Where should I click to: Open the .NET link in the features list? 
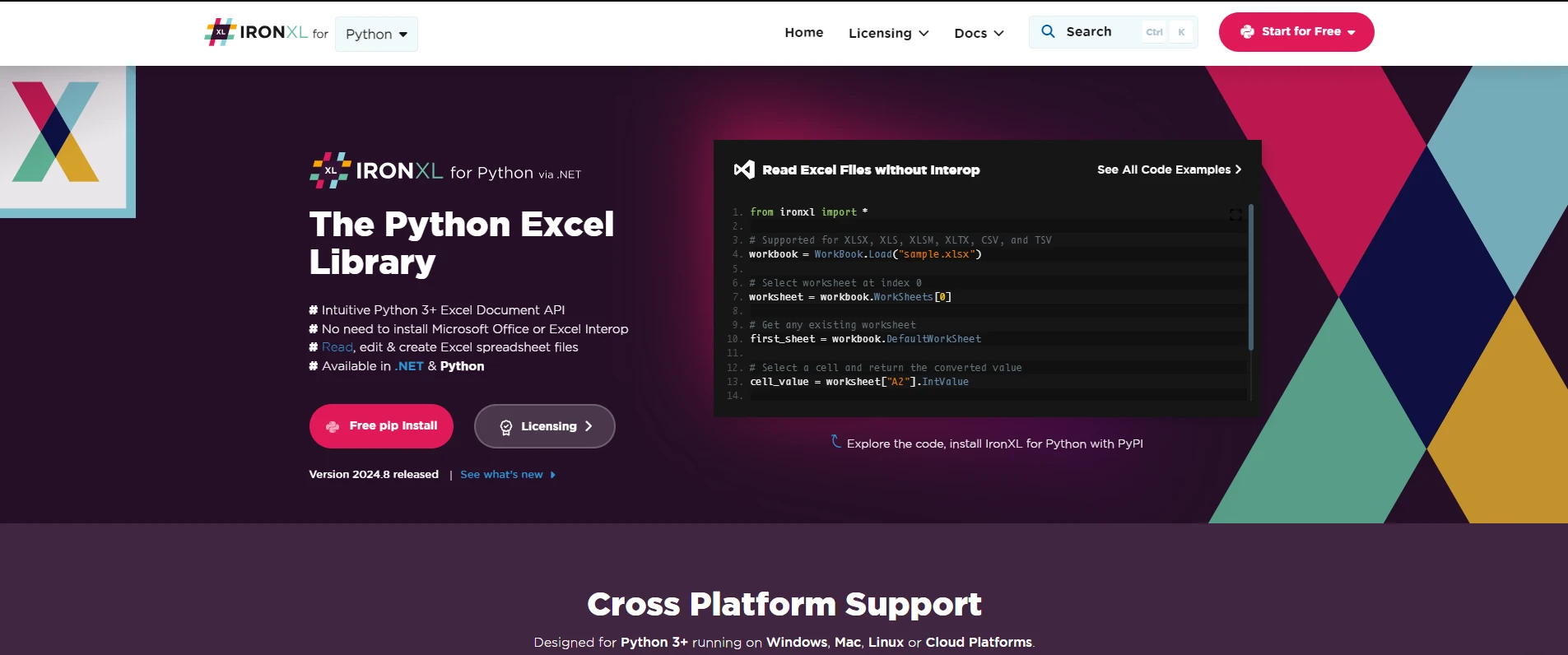tap(409, 366)
